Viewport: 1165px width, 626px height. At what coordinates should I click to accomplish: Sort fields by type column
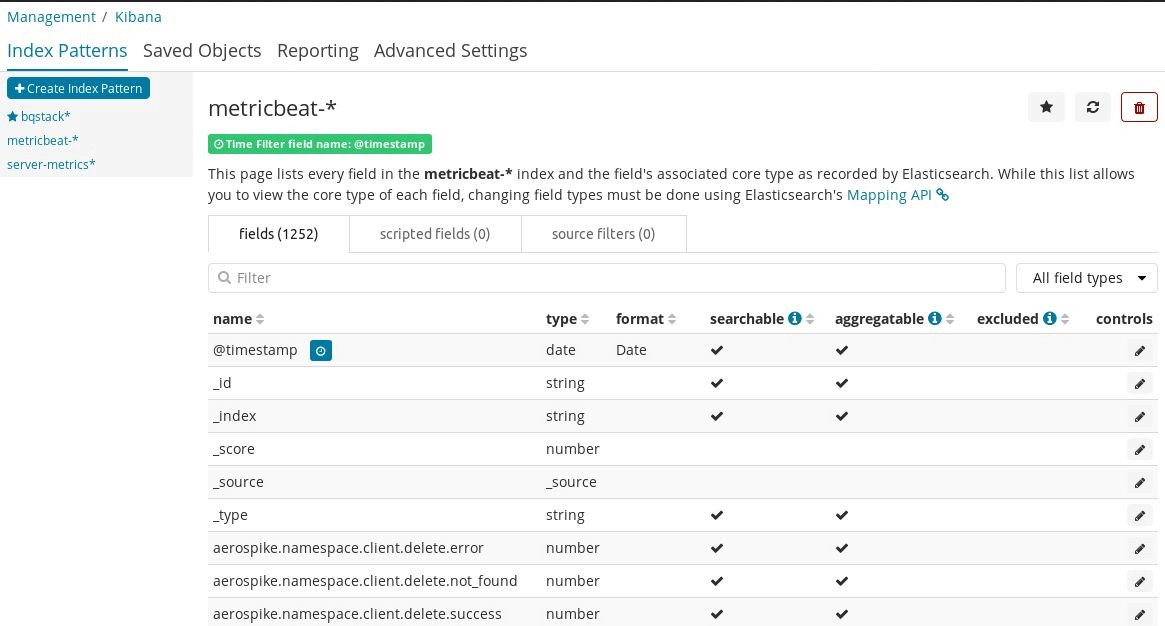(567, 319)
